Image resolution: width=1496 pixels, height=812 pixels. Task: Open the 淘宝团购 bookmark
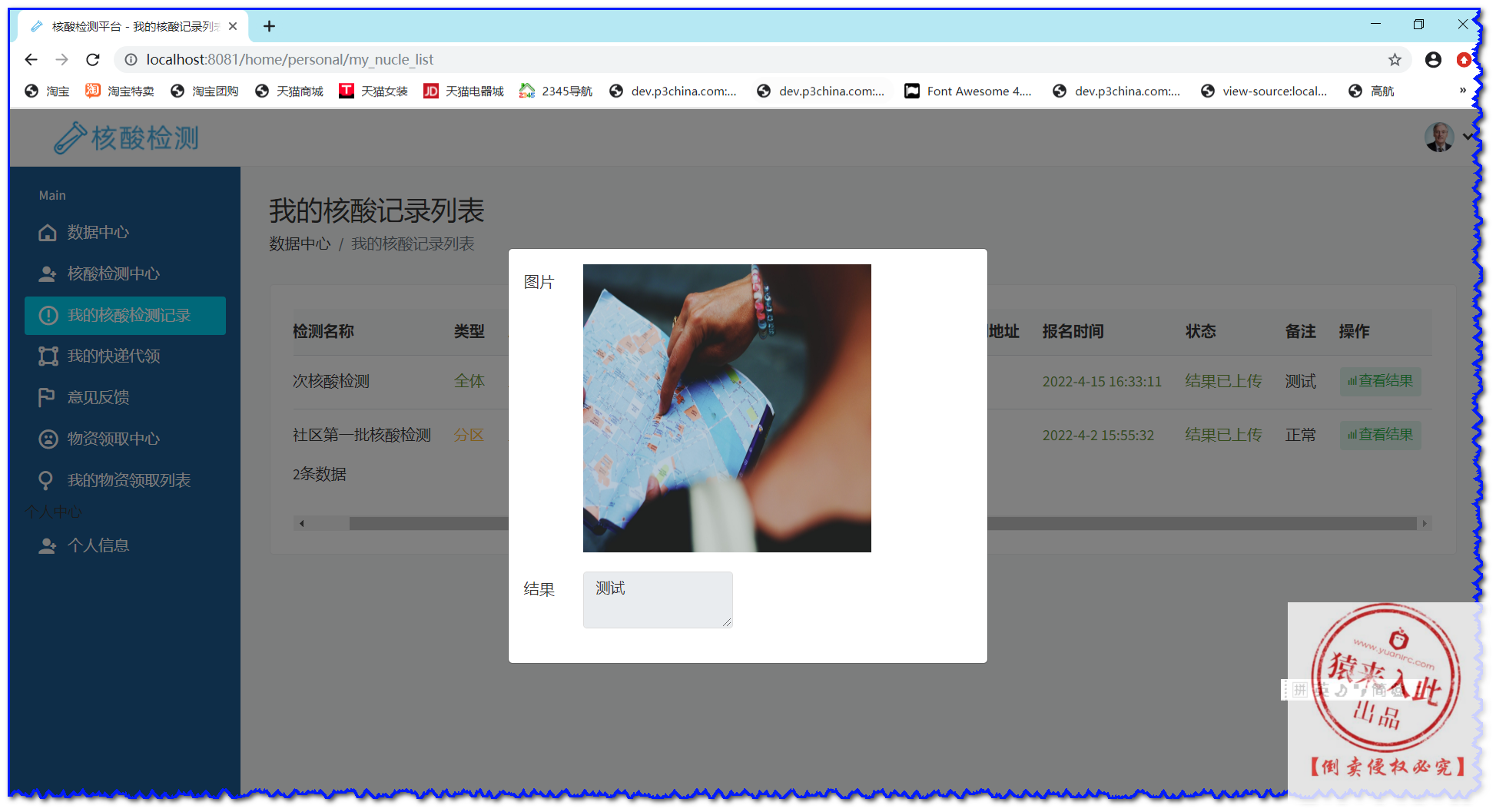[204, 91]
